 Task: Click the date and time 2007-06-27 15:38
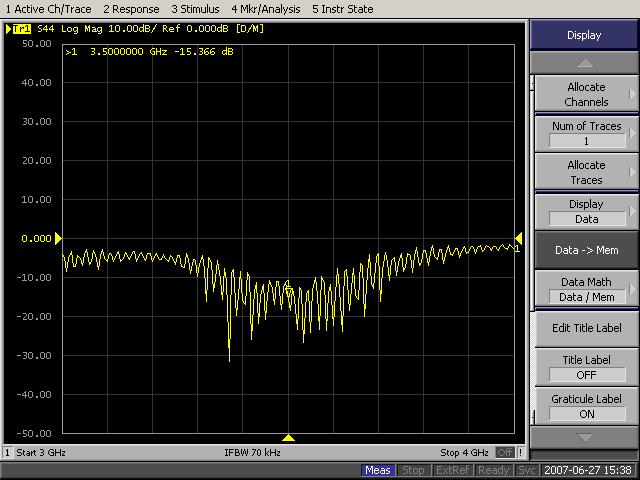pyautogui.click(x=588, y=470)
